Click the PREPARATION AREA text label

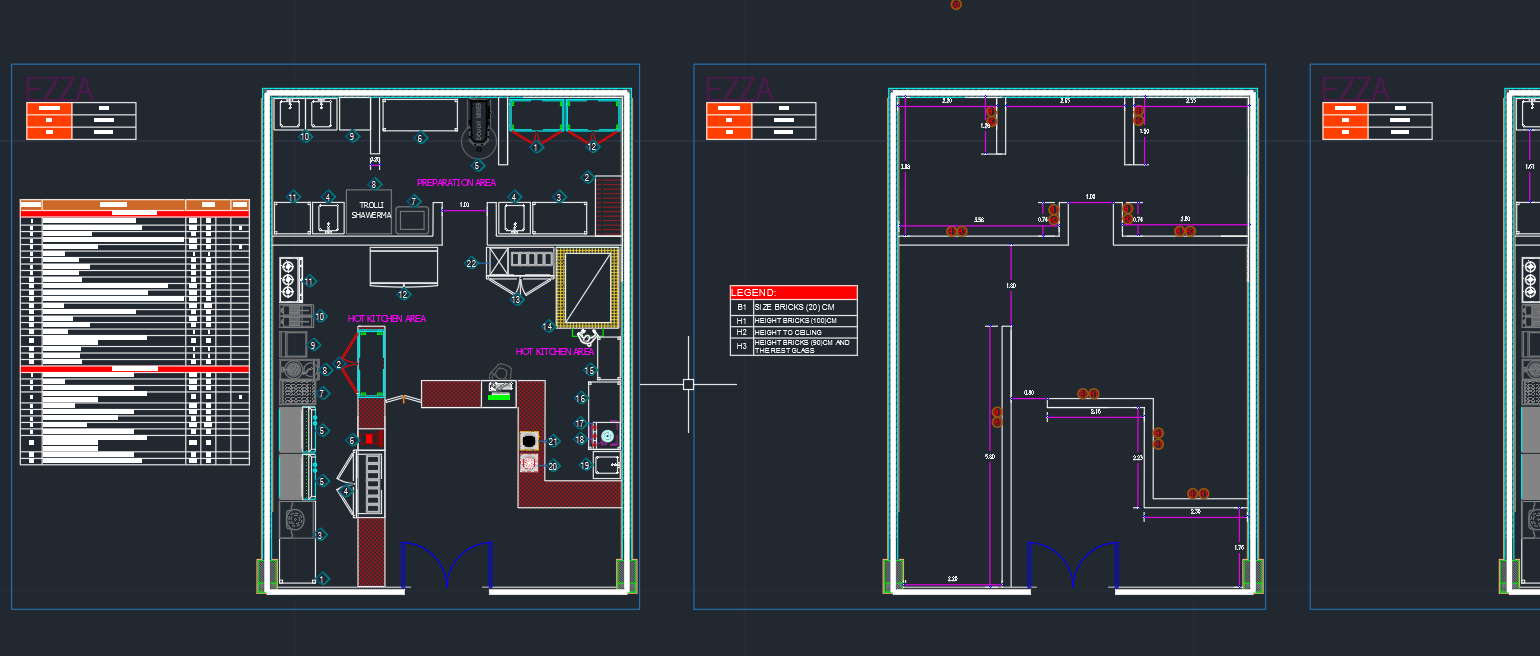point(456,183)
